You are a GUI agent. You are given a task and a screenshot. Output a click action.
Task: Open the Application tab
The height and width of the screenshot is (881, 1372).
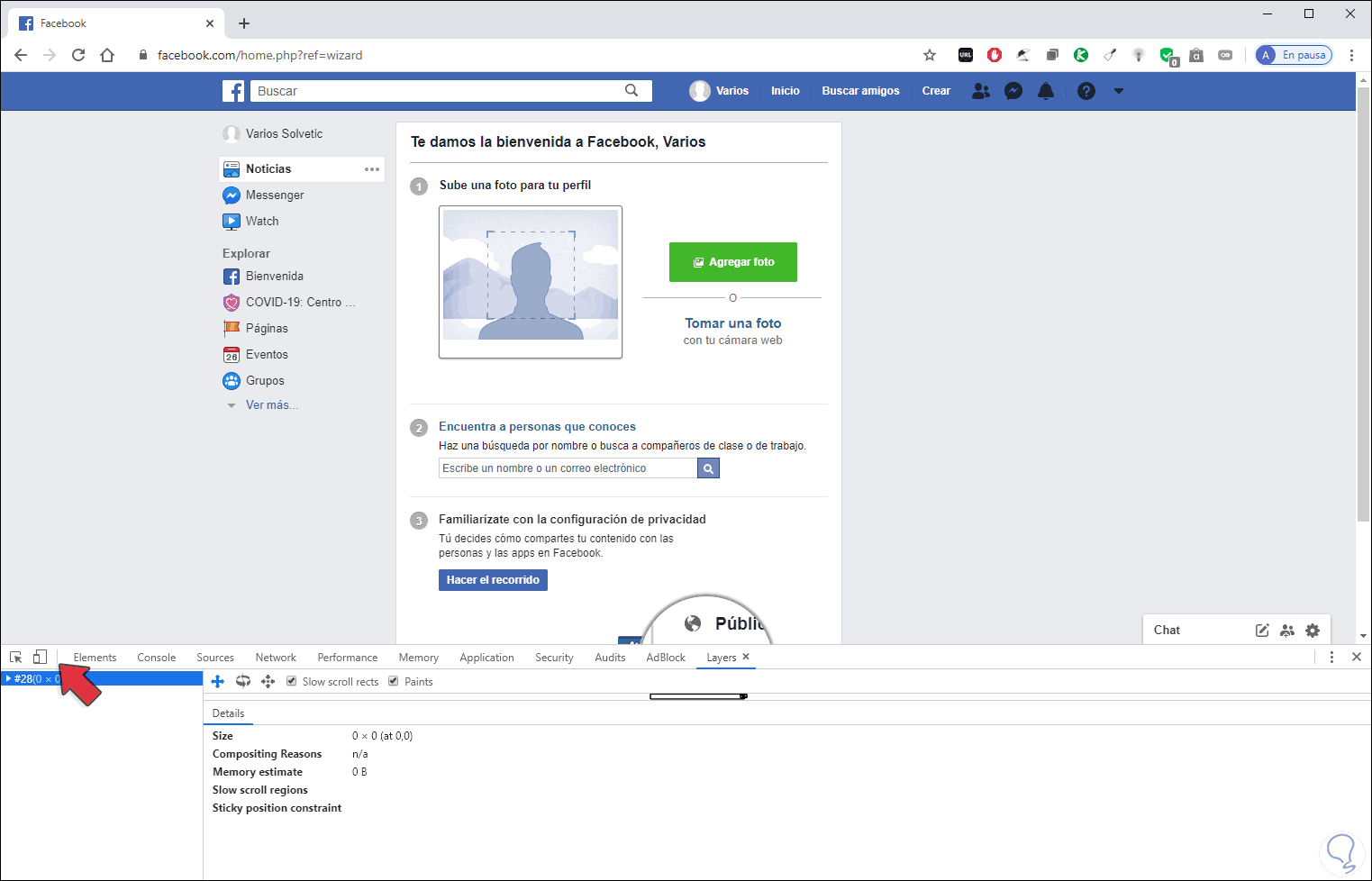(x=486, y=658)
